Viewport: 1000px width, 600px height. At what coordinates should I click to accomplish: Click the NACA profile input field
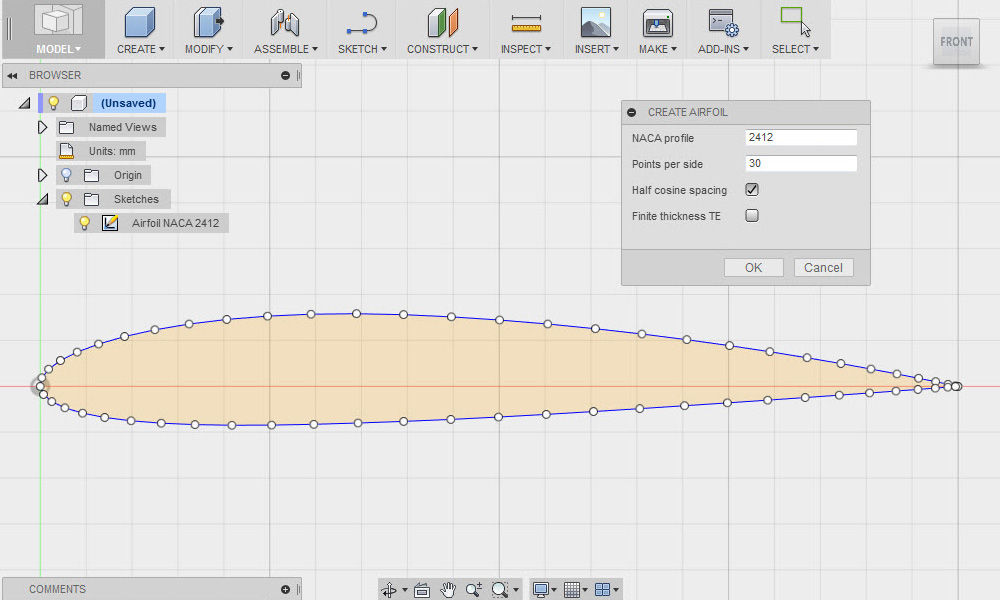[801, 137]
